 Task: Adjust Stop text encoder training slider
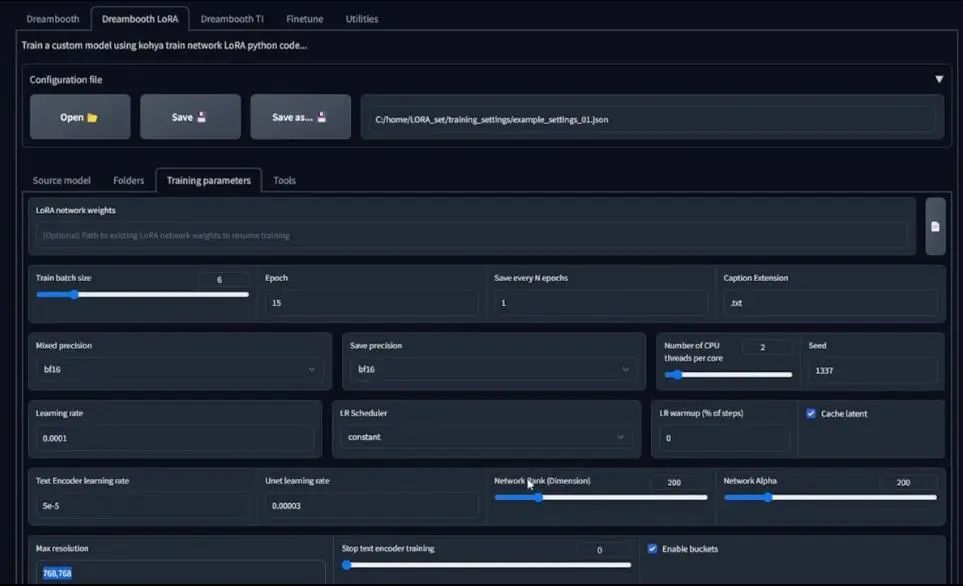pos(486,565)
